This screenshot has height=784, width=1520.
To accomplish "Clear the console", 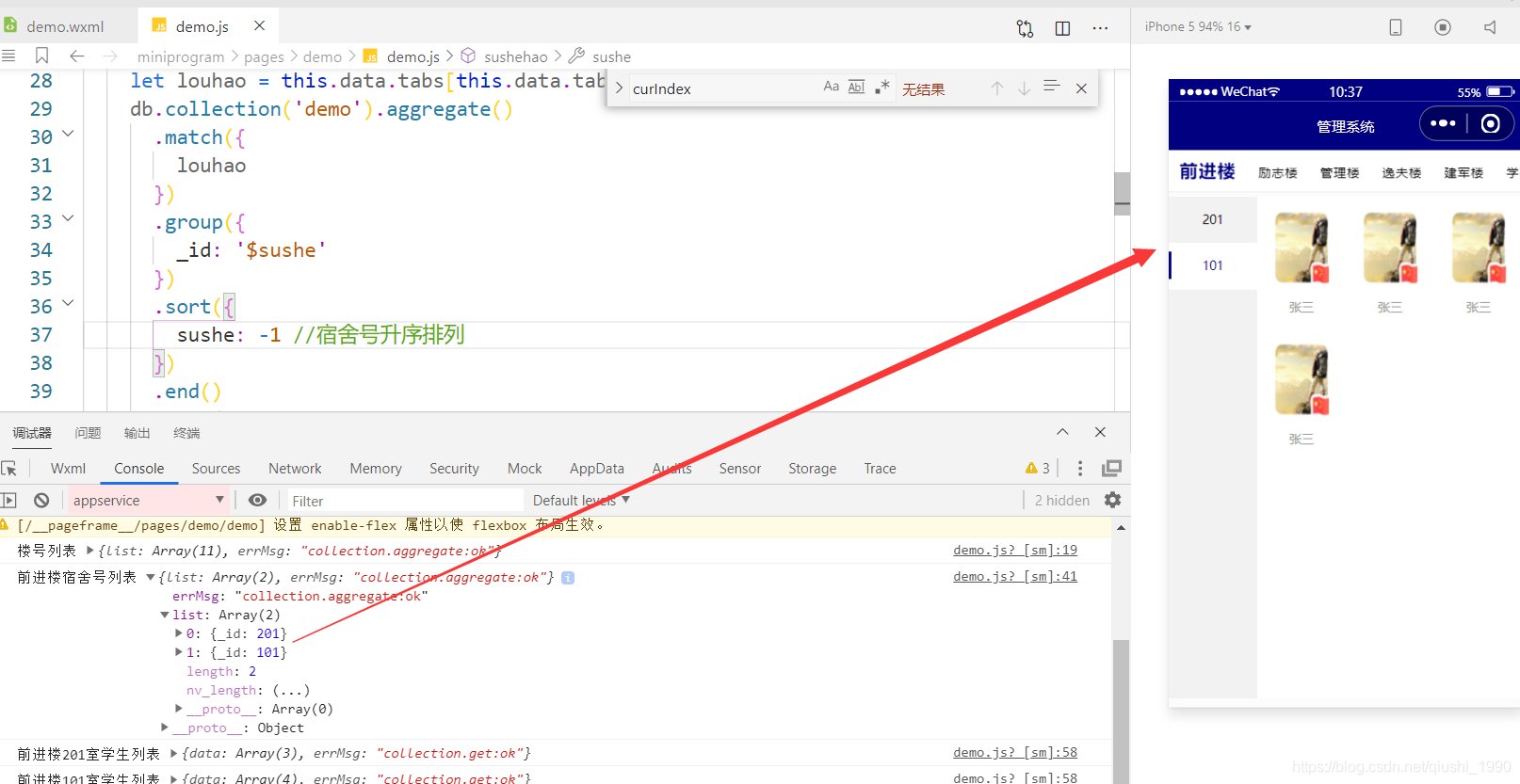I will pos(41,501).
